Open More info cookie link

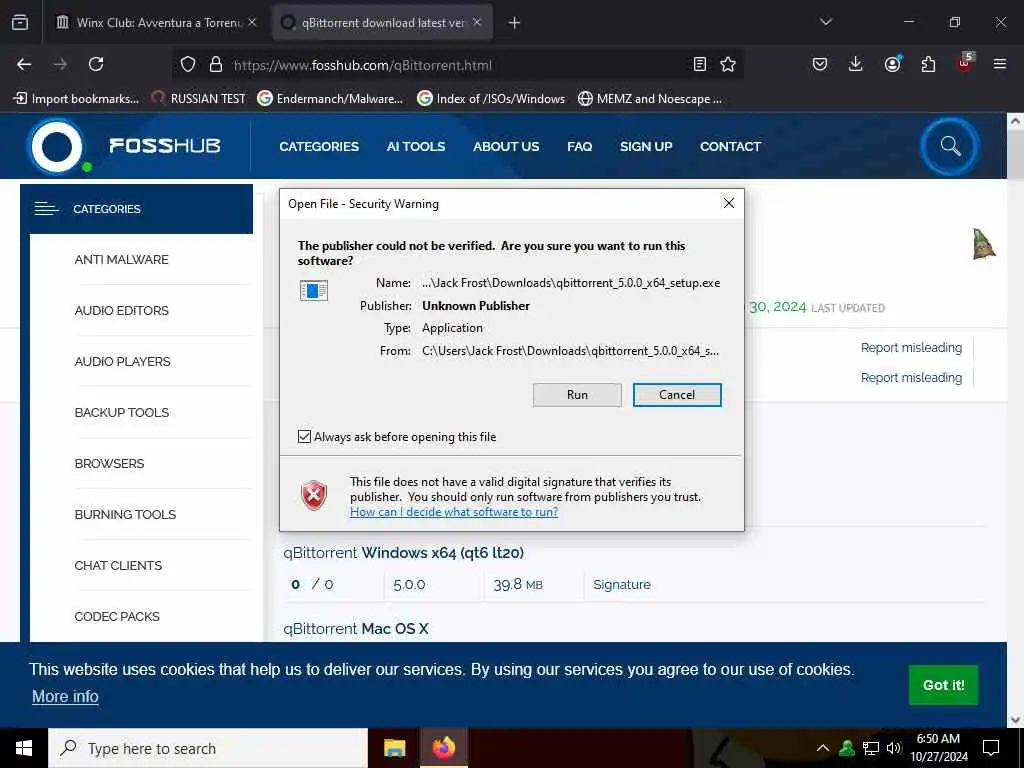tap(65, 696)
